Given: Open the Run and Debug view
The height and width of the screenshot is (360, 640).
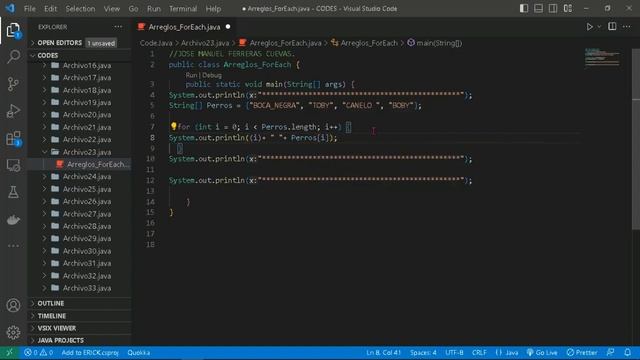Looking at the screenshot, I should tap(13, 111).
